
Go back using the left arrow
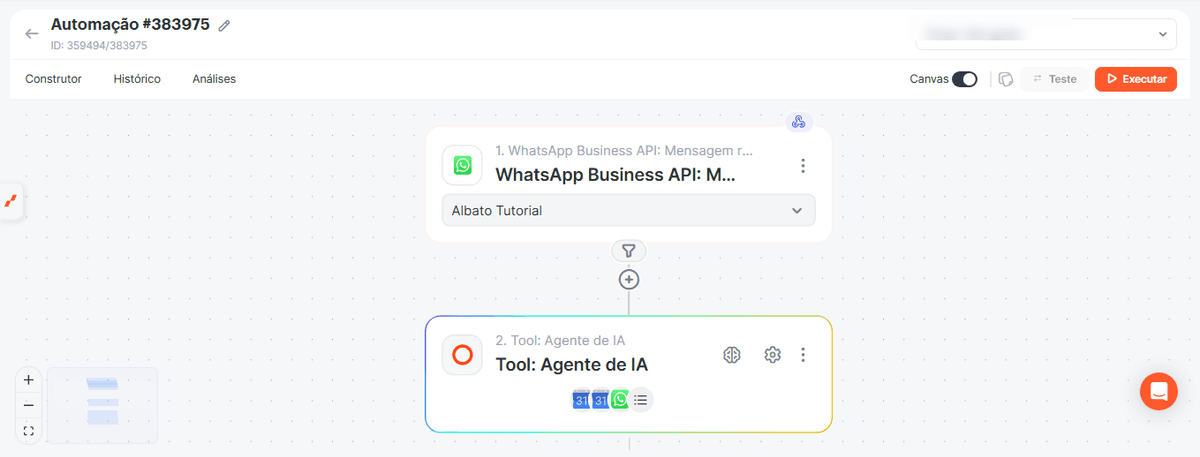[32, 34]
